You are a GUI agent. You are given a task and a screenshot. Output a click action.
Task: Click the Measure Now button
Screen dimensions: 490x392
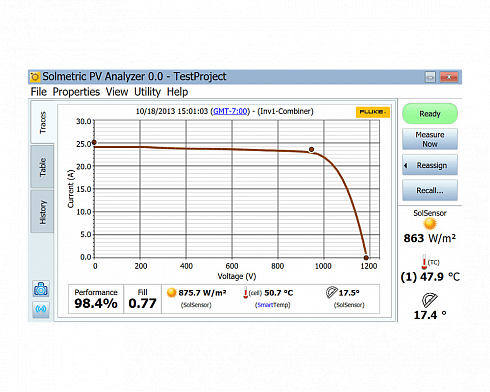tap(430, 139)
